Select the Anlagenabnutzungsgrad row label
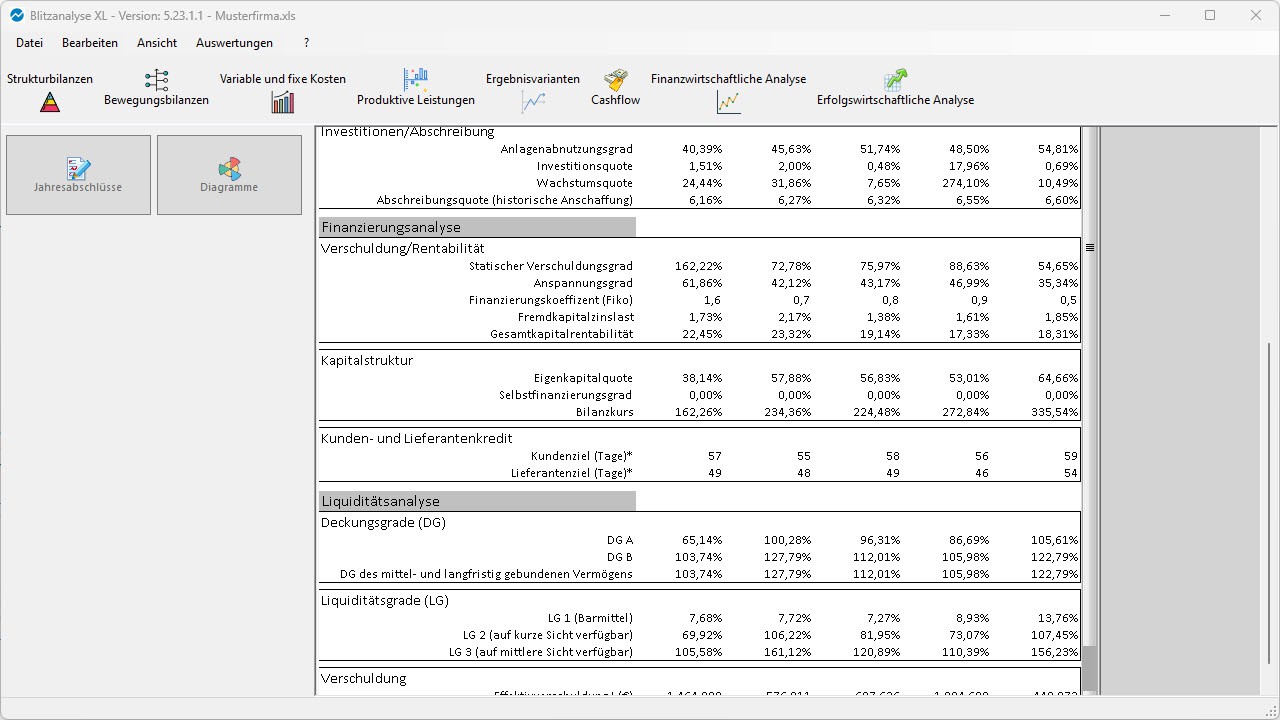Viewport: 1280px width, 720px height. coord(566,149)
